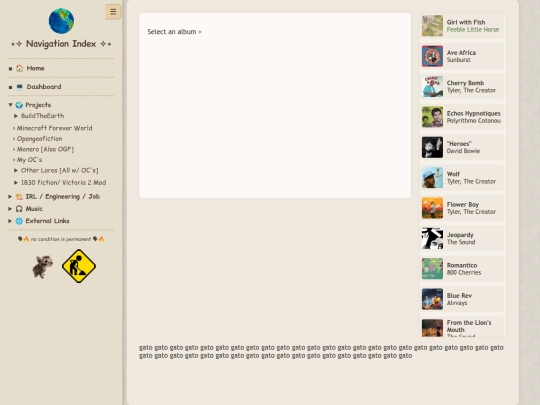Image resolution: width=540 pixels, height=405 pixels.
Task: Open the My OC's link
Action: [29, 160]
